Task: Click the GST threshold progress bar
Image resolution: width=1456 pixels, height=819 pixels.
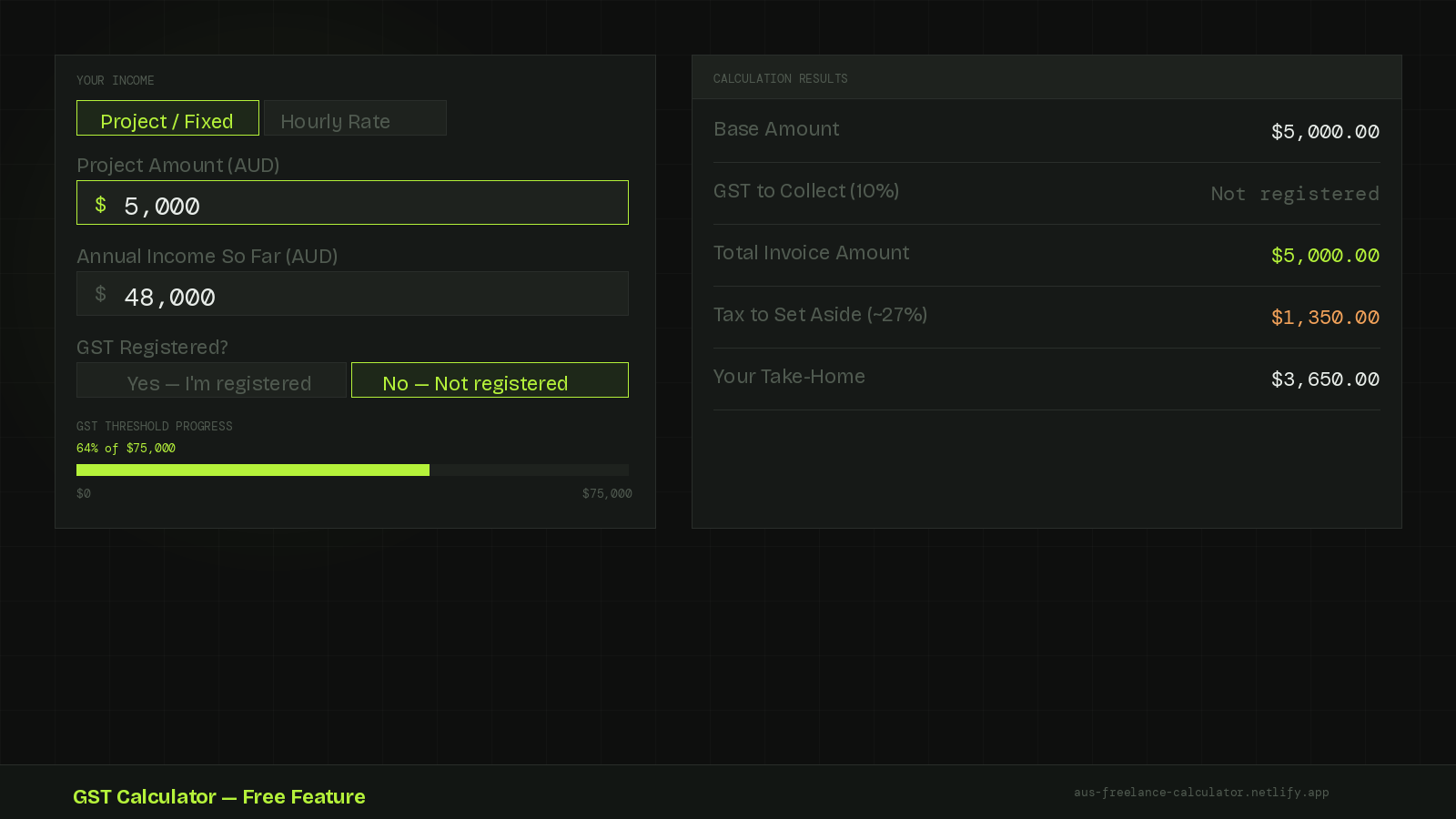Action: pyautogui.click(x=352, y=470)
